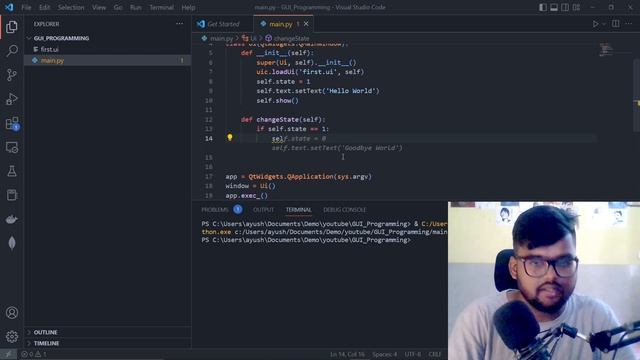Open the Source Control view

pos(12,75)
